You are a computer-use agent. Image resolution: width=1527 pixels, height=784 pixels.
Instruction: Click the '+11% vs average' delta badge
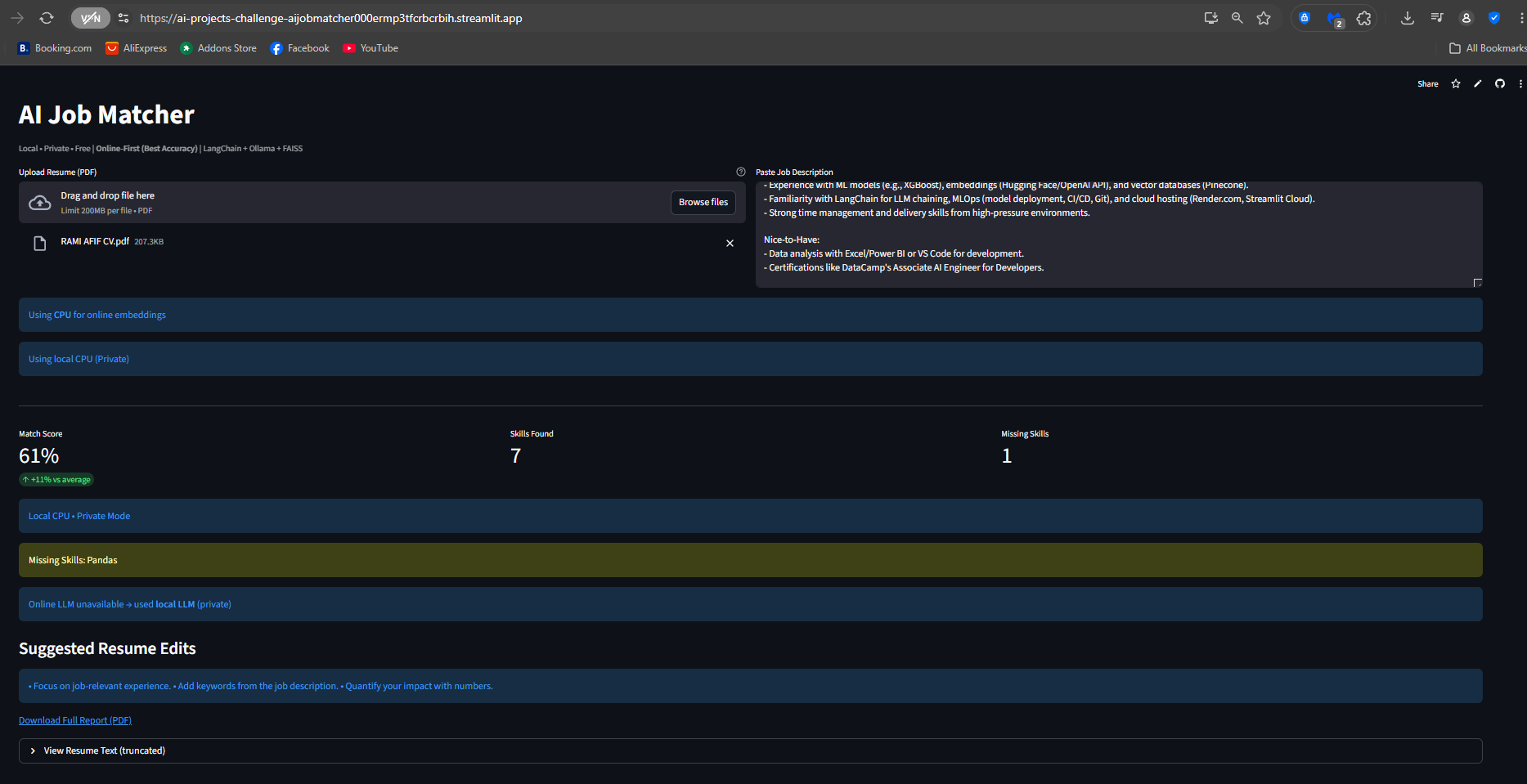56,480
